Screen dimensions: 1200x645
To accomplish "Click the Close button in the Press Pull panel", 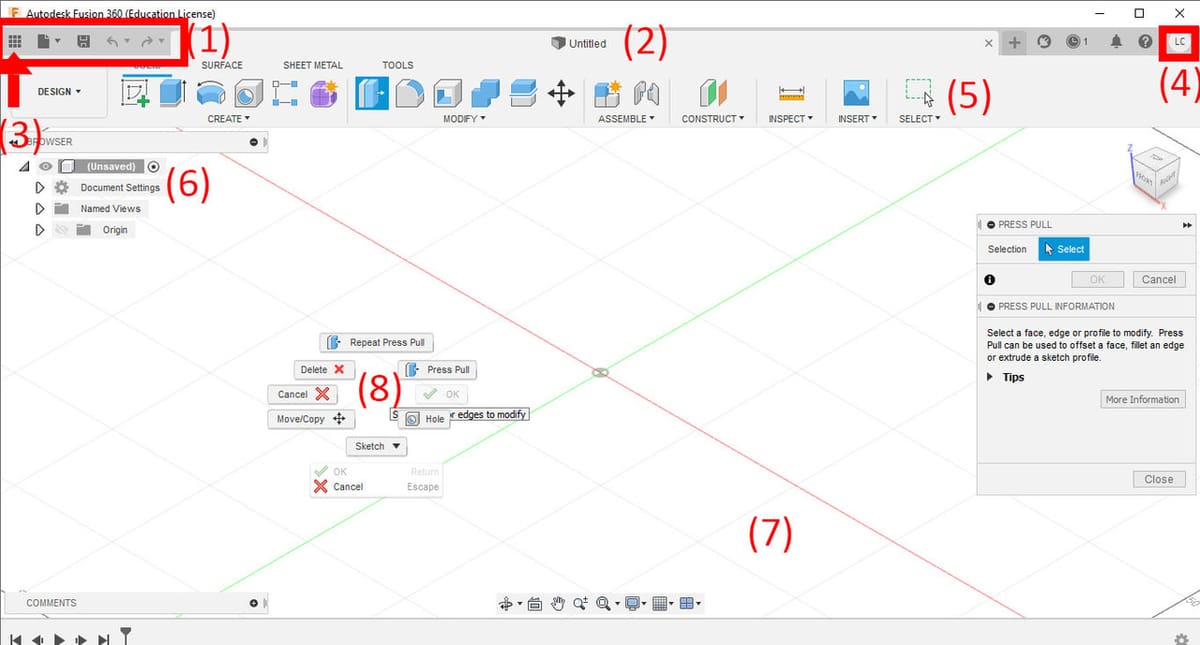I will (x=1158, y=479).
